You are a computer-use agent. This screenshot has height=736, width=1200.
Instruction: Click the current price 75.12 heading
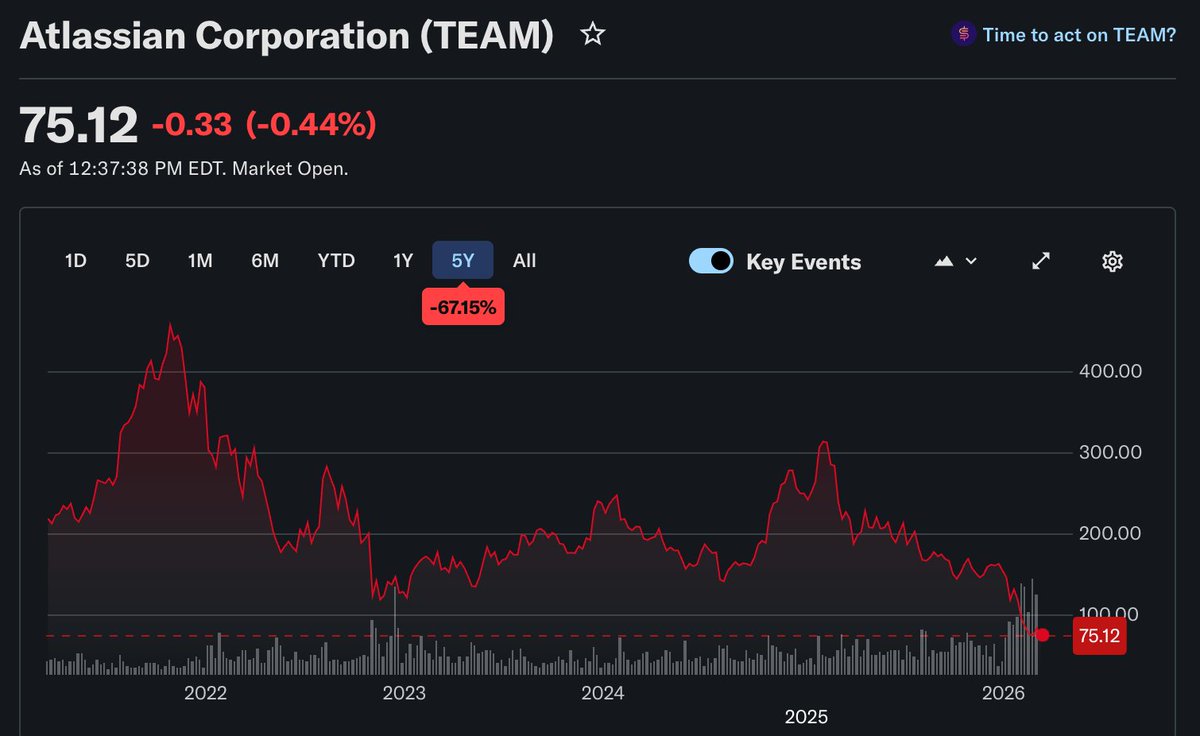[x=79, y=125]
